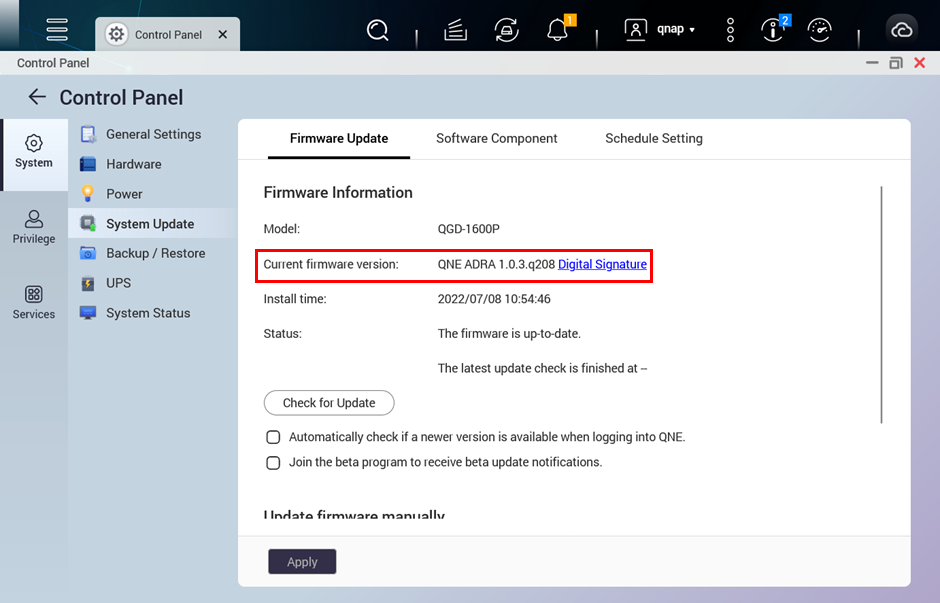The height and width of the screenshot is (603, 940).
Task: Open background tasks stack icon
Action: [456, 29]
